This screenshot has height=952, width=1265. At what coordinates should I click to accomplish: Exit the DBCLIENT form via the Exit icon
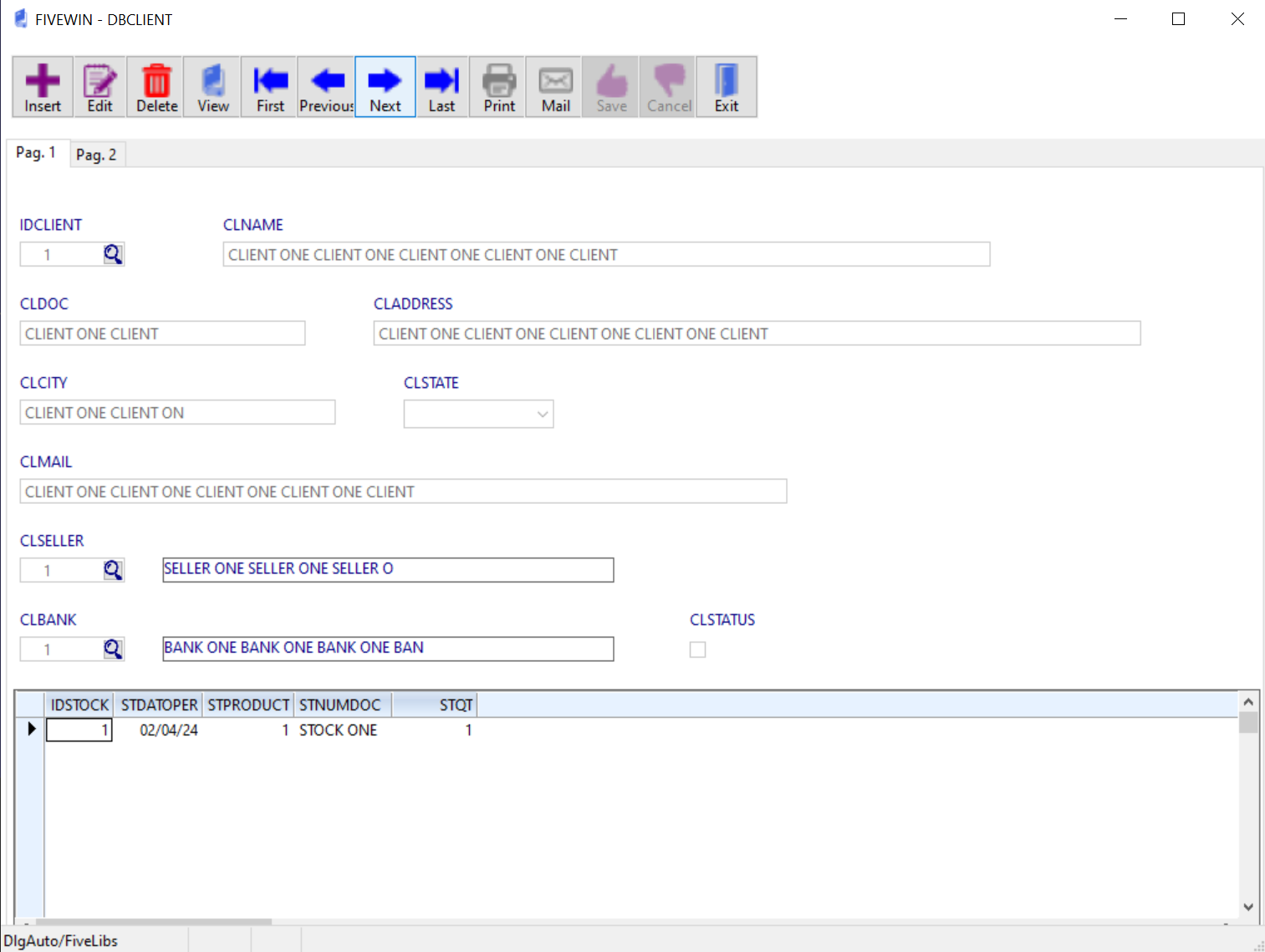coord(726,87)
